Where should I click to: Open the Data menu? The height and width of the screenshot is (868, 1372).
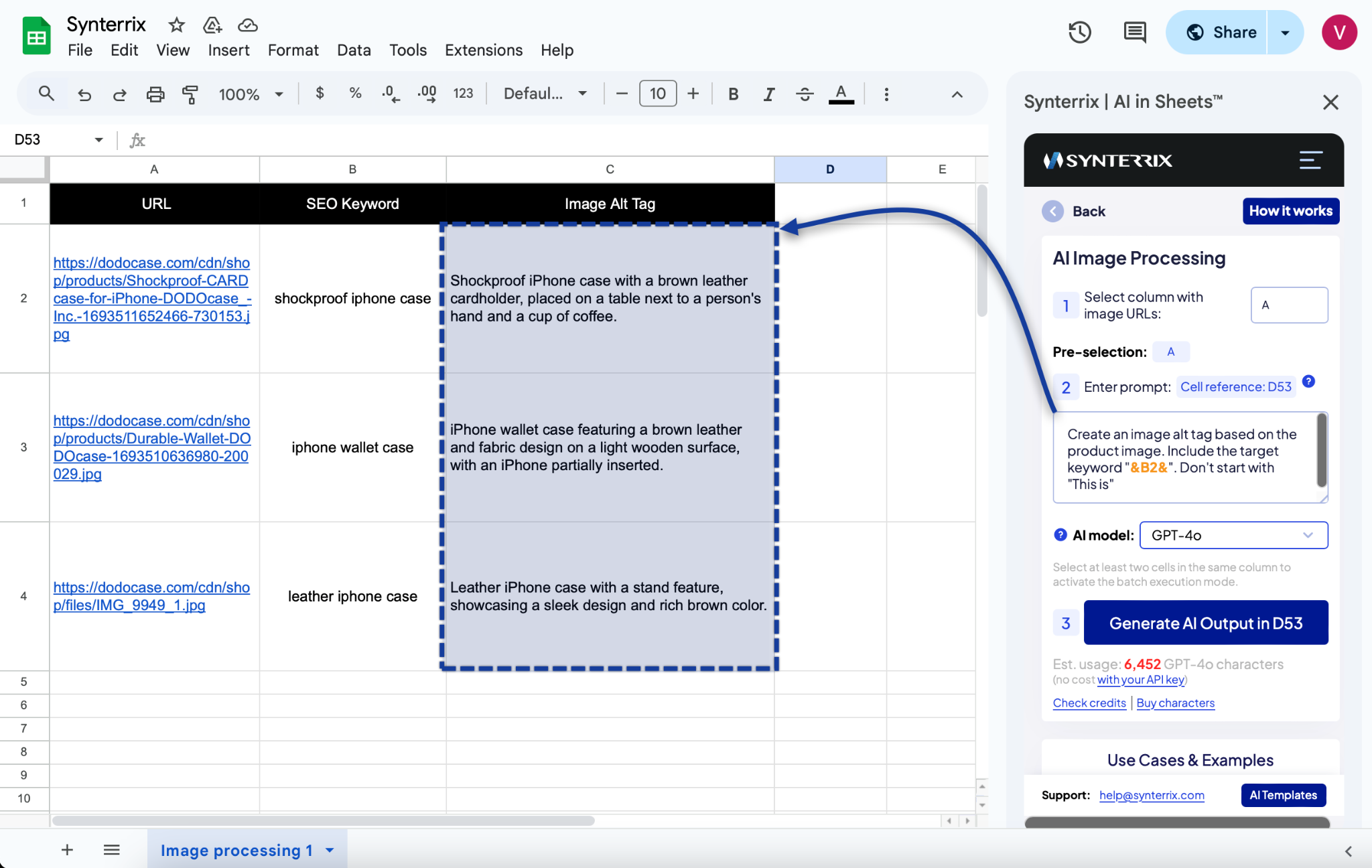[x=354, y=50]
